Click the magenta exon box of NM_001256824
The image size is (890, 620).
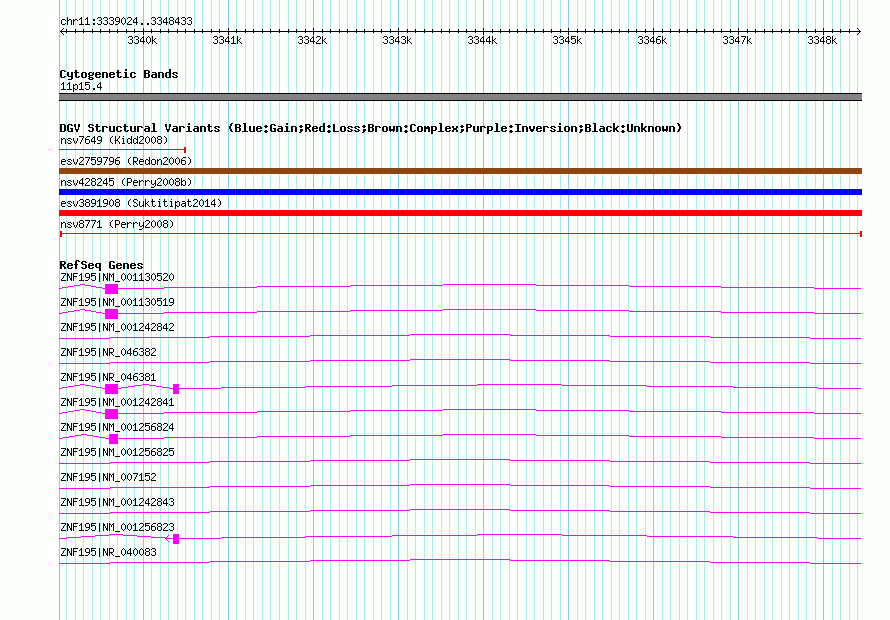click(x=114, y=439)
